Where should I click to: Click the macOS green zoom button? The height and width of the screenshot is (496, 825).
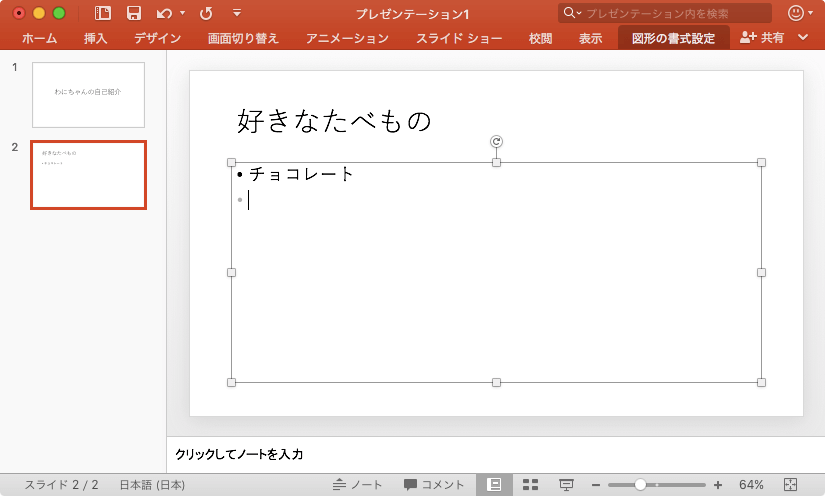tap(59, 13)
